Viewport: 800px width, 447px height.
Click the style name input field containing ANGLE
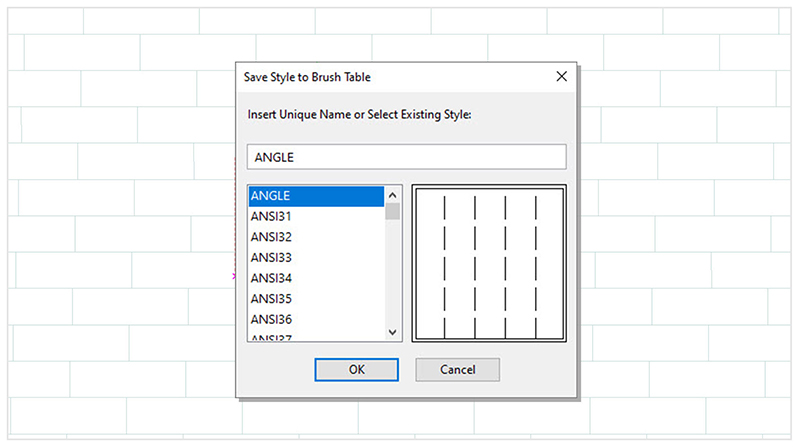click(407, 157)
